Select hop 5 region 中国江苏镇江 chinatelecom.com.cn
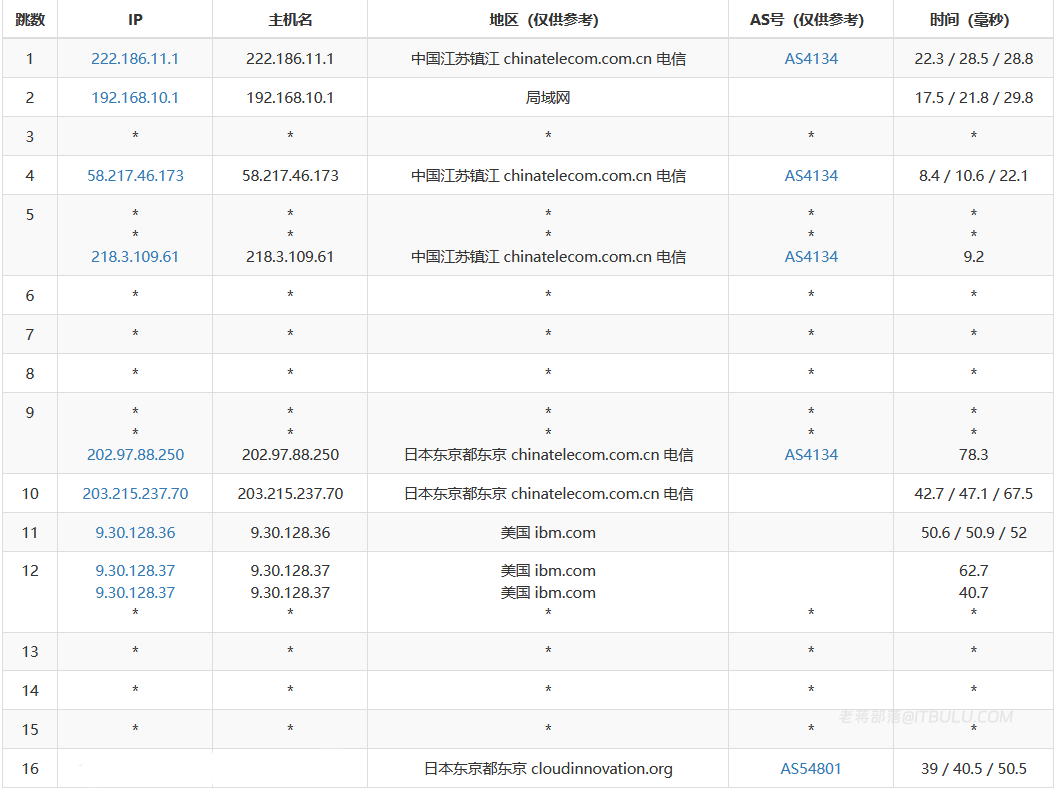The height and width of the screenshot is (788, 1064). click(x=548, y=257)
